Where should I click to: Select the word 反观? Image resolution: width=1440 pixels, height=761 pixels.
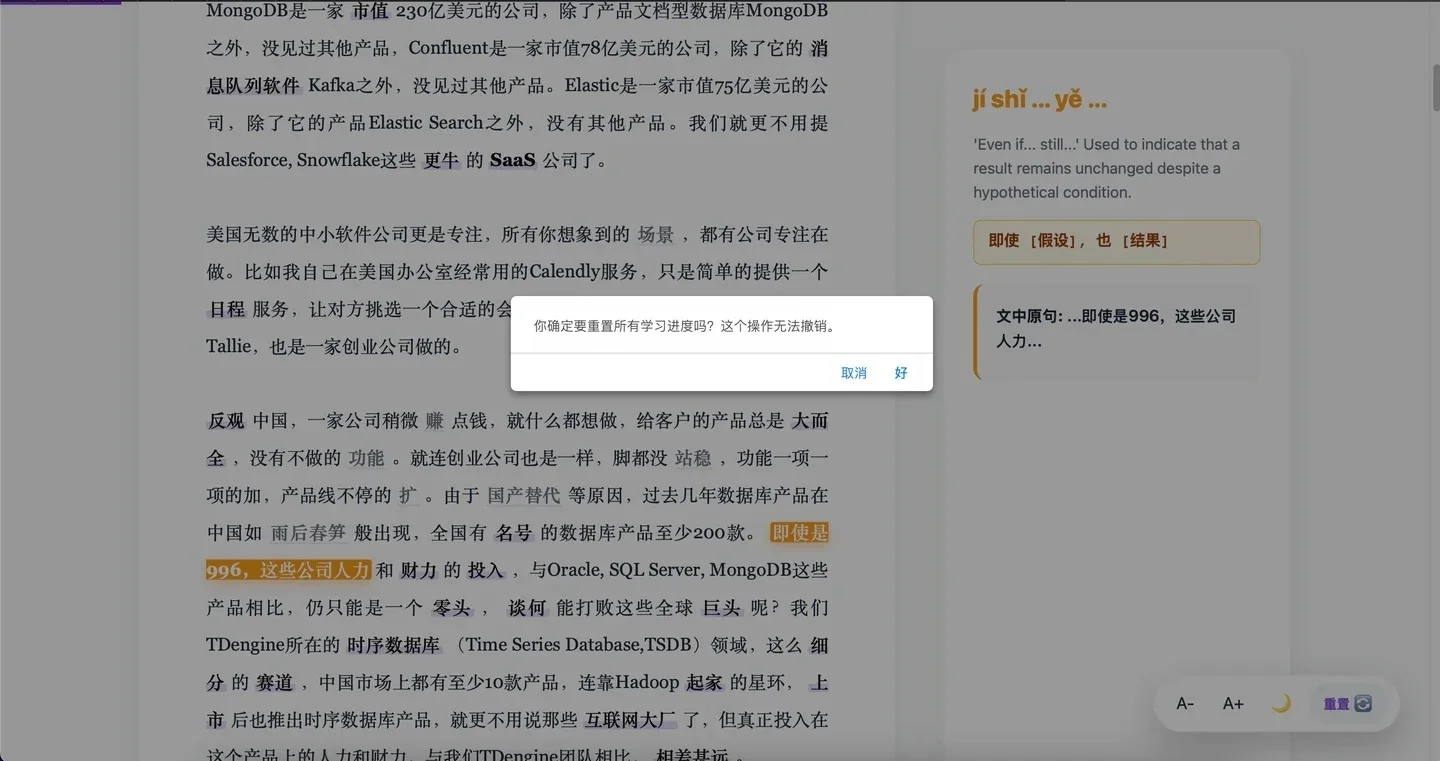(x=226, y=421)
